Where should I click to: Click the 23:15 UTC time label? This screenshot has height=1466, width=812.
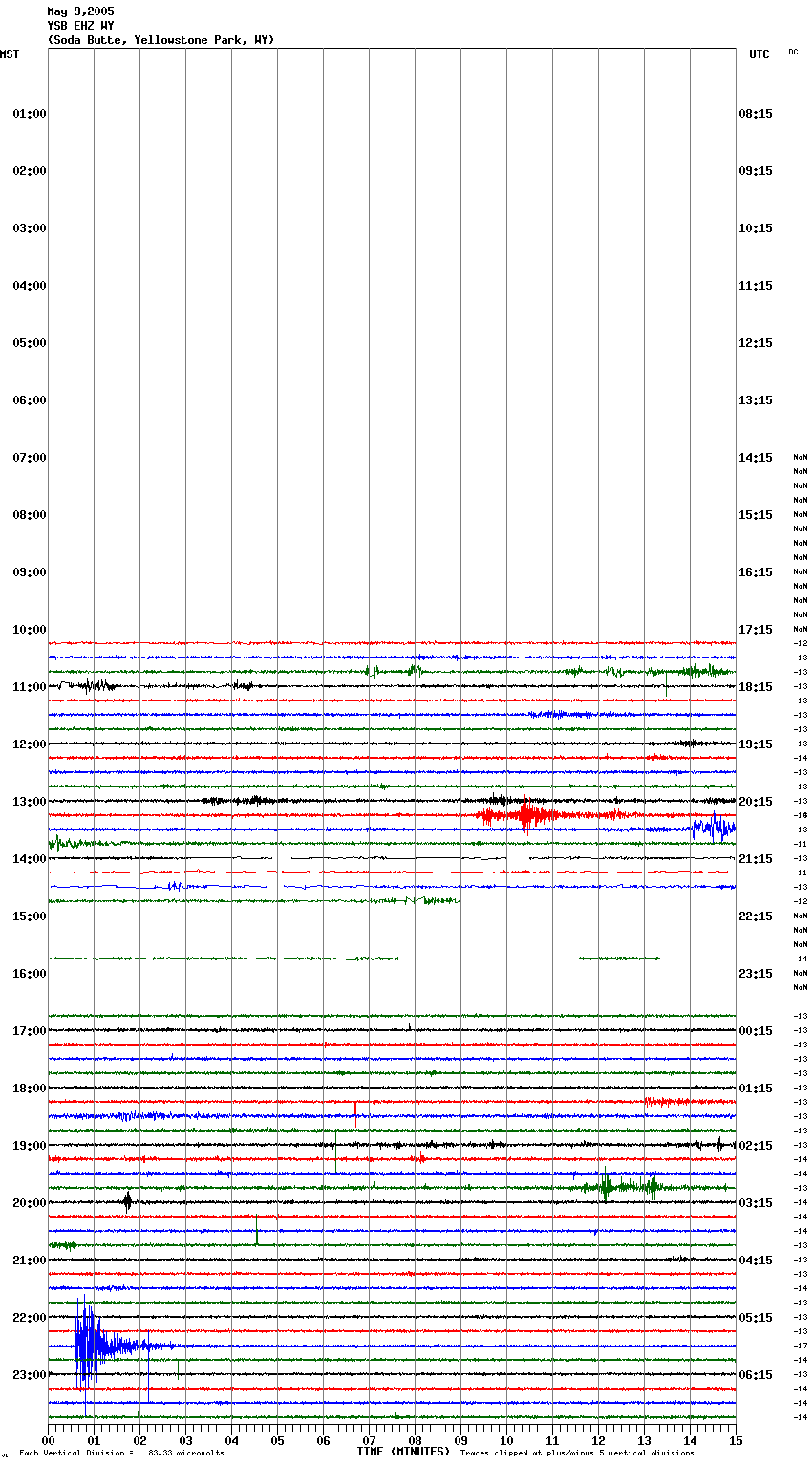click(756, 974)
